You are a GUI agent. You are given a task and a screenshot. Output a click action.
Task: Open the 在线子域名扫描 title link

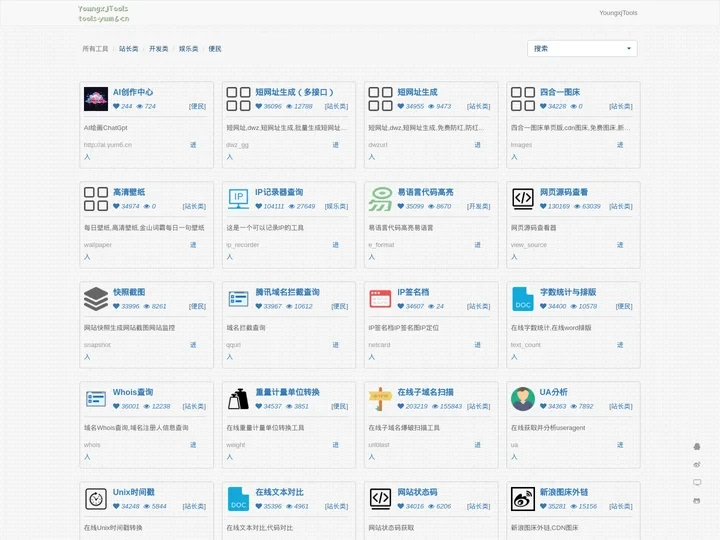(x=425, y=392)
